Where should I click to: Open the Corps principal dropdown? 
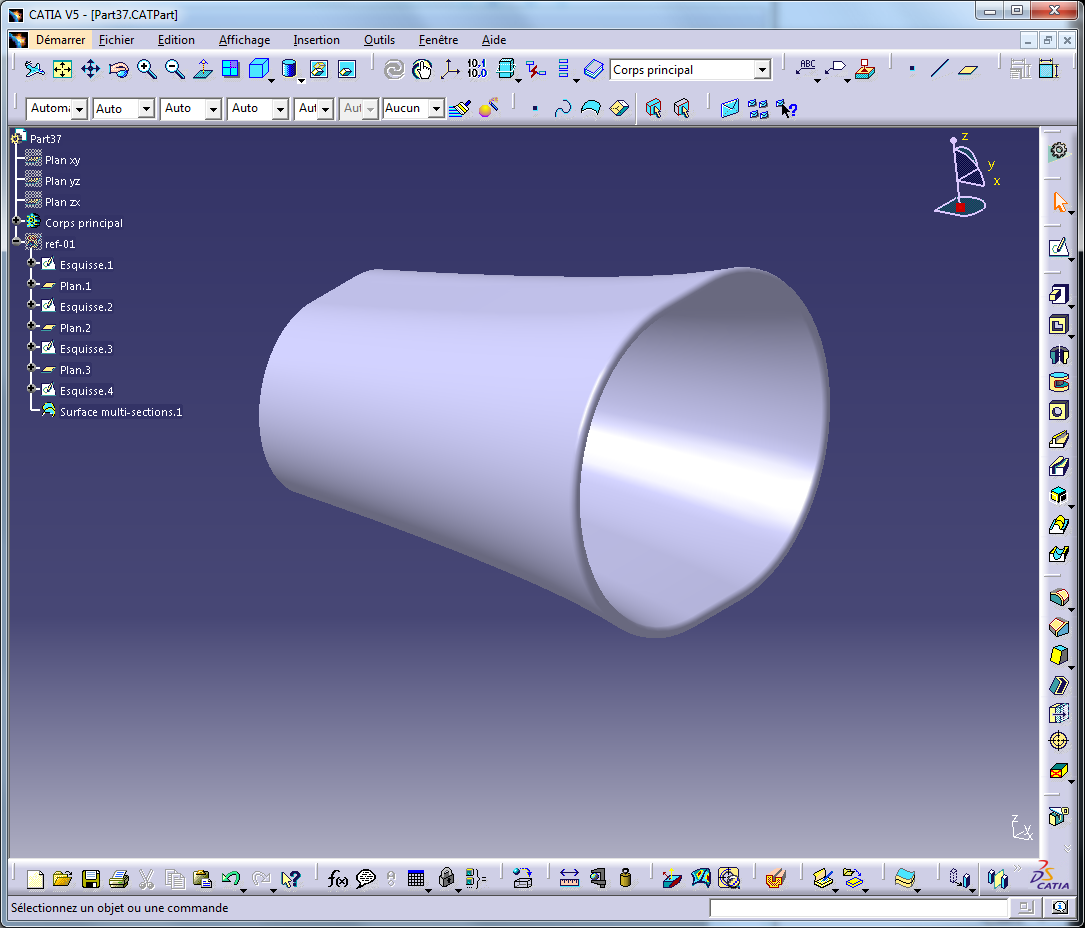pos(764,70)
